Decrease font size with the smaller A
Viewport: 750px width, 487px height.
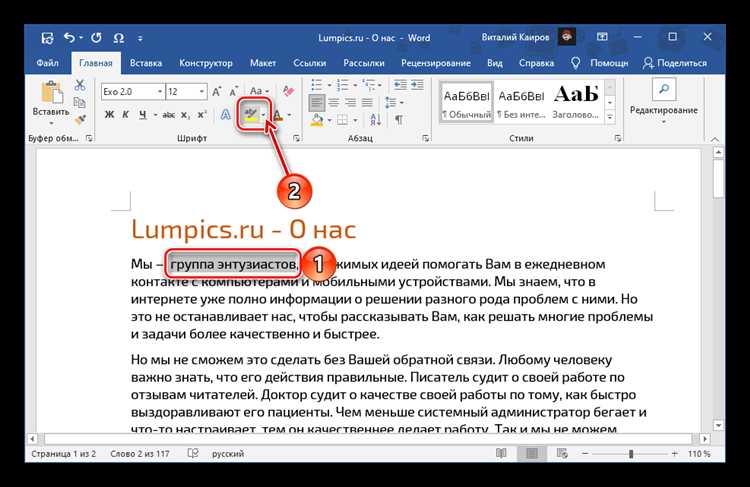(233, 91)
